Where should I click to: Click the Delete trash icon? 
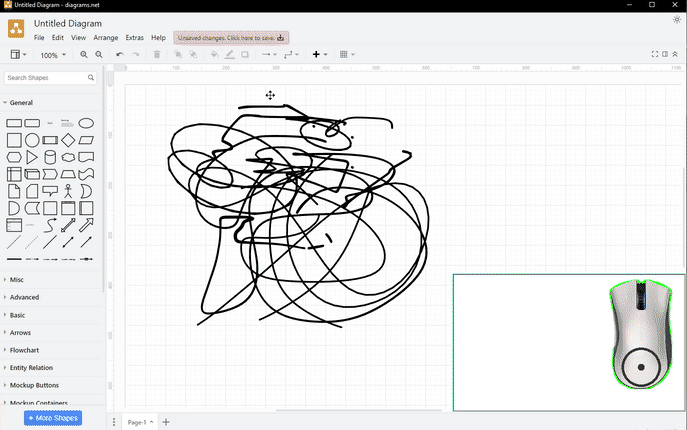pyautogui.click(x=157, y=54)
